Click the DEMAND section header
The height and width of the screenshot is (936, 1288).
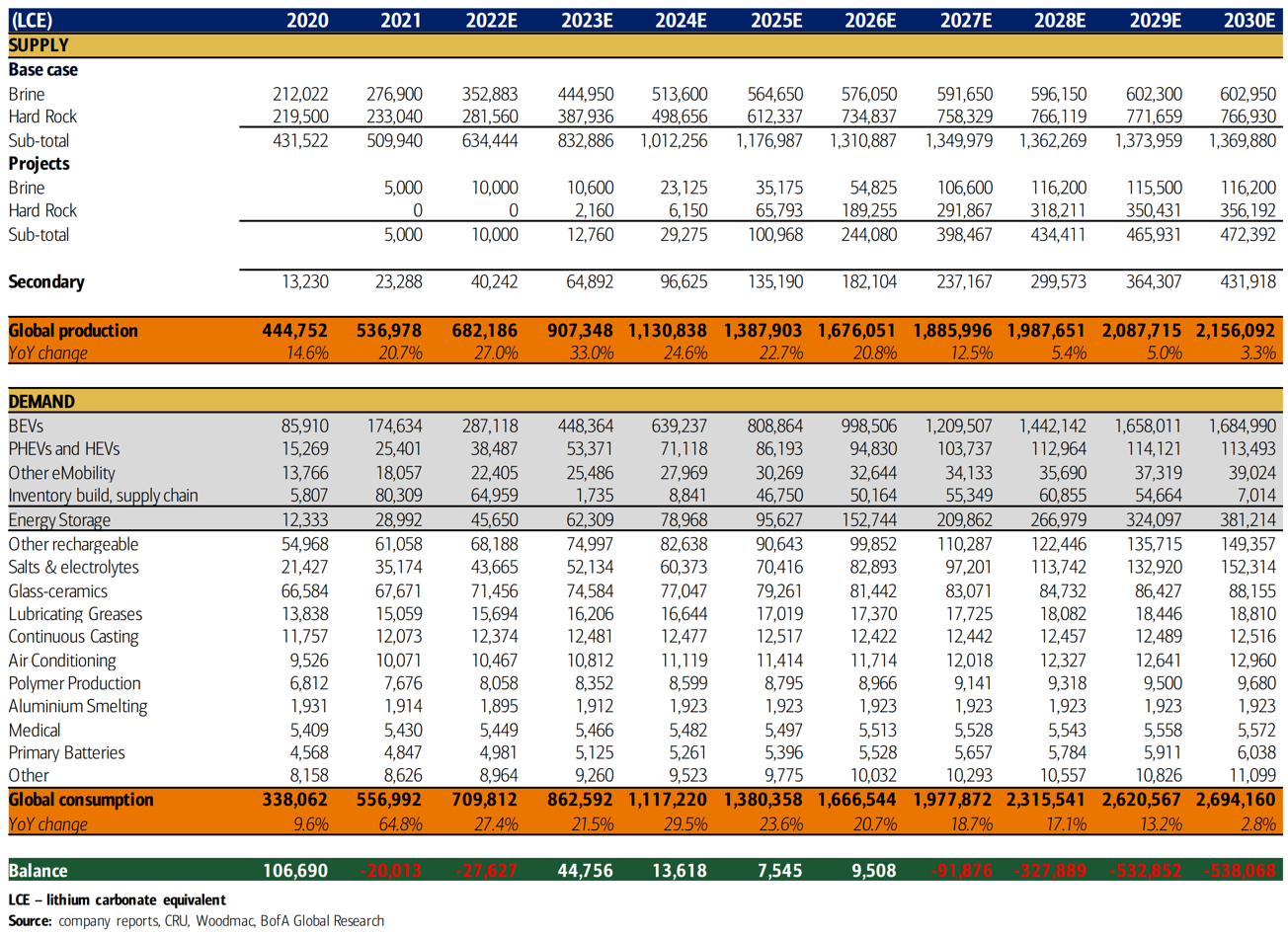[41, 402]
